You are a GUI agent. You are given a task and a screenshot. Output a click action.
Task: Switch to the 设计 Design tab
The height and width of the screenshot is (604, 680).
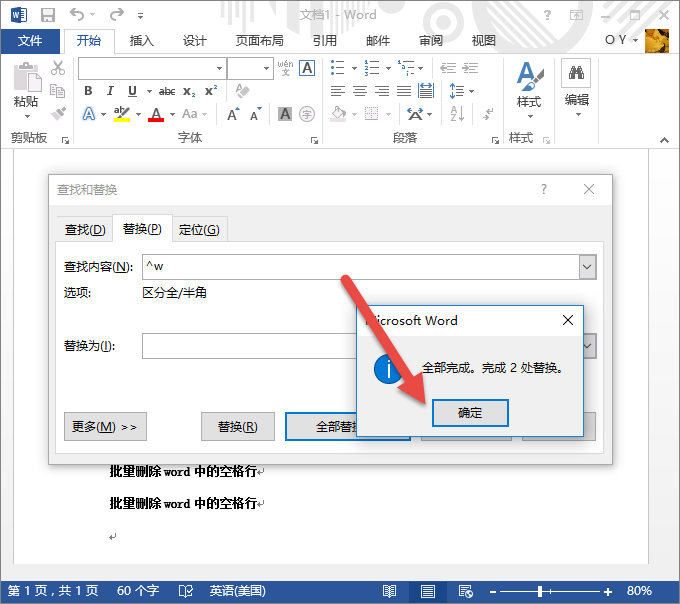click(195, 41)
